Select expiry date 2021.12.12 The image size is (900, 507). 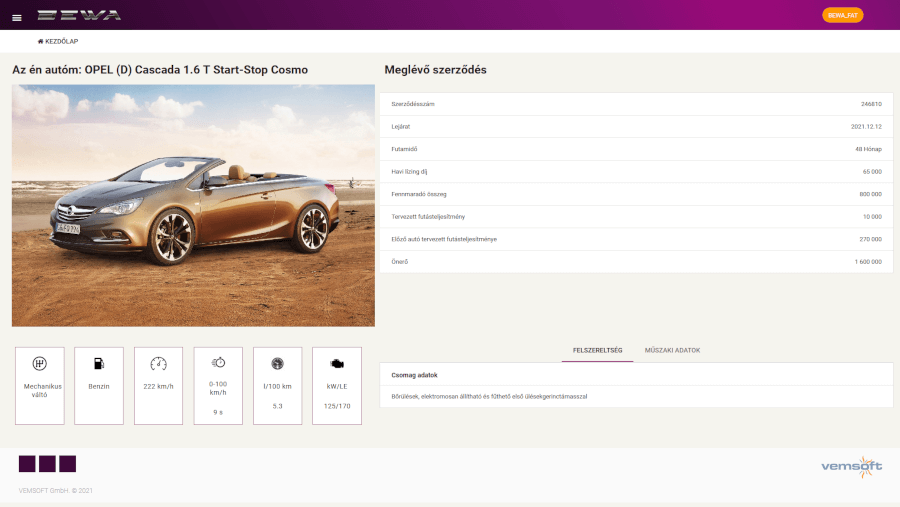click(866, 126)
